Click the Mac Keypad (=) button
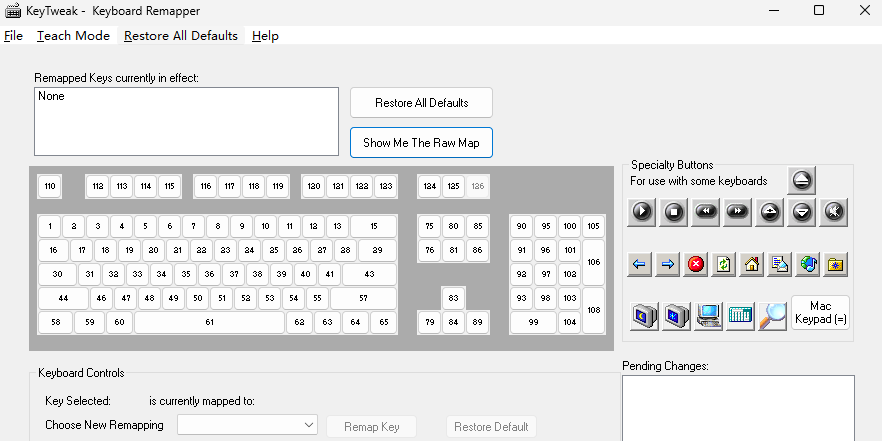Image resolution: width=882 pixels, height=441 pixels. (821, 313)
